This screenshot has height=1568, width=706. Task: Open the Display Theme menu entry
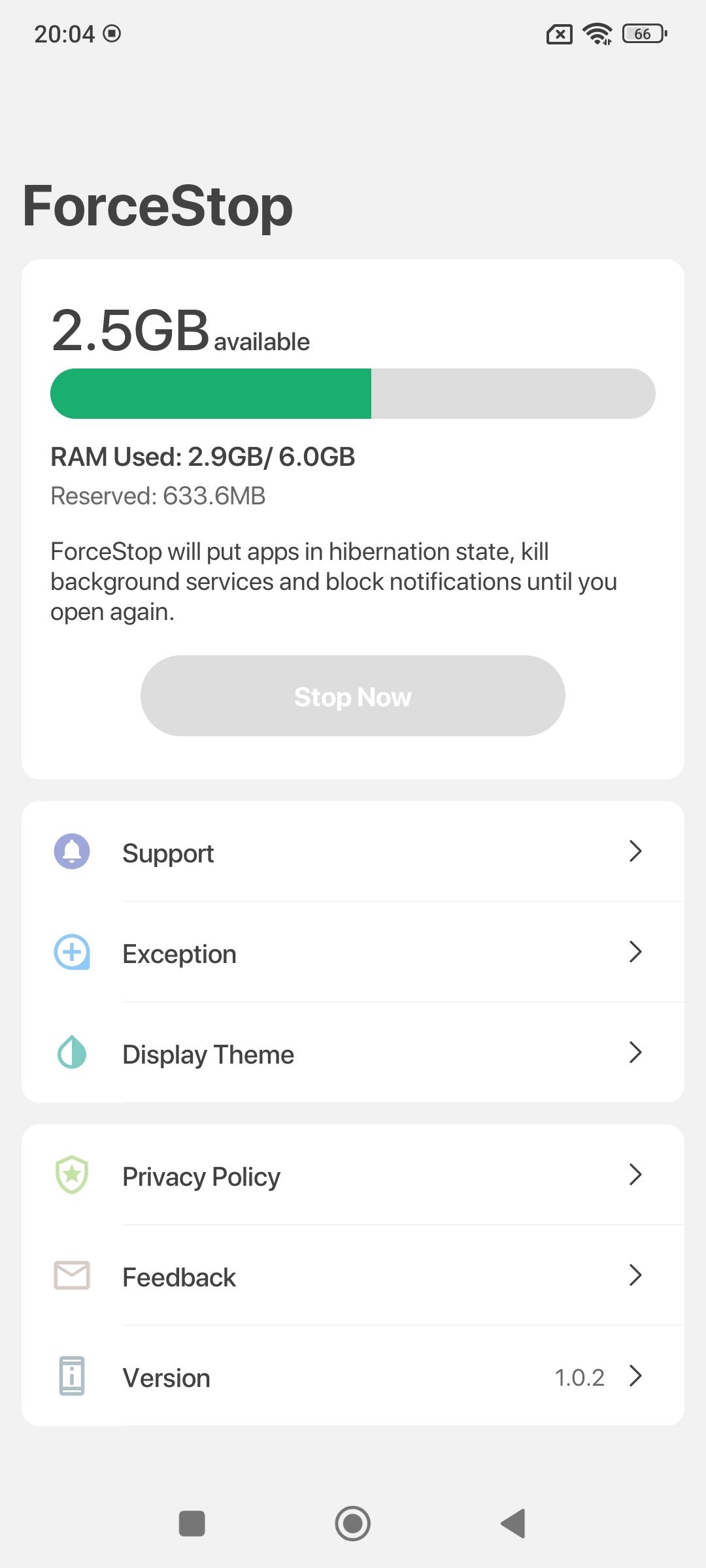[353, 1053]
